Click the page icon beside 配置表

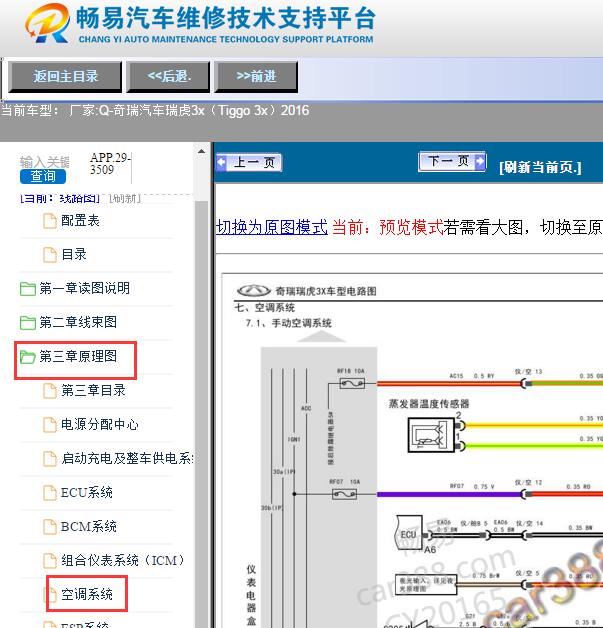50,221
